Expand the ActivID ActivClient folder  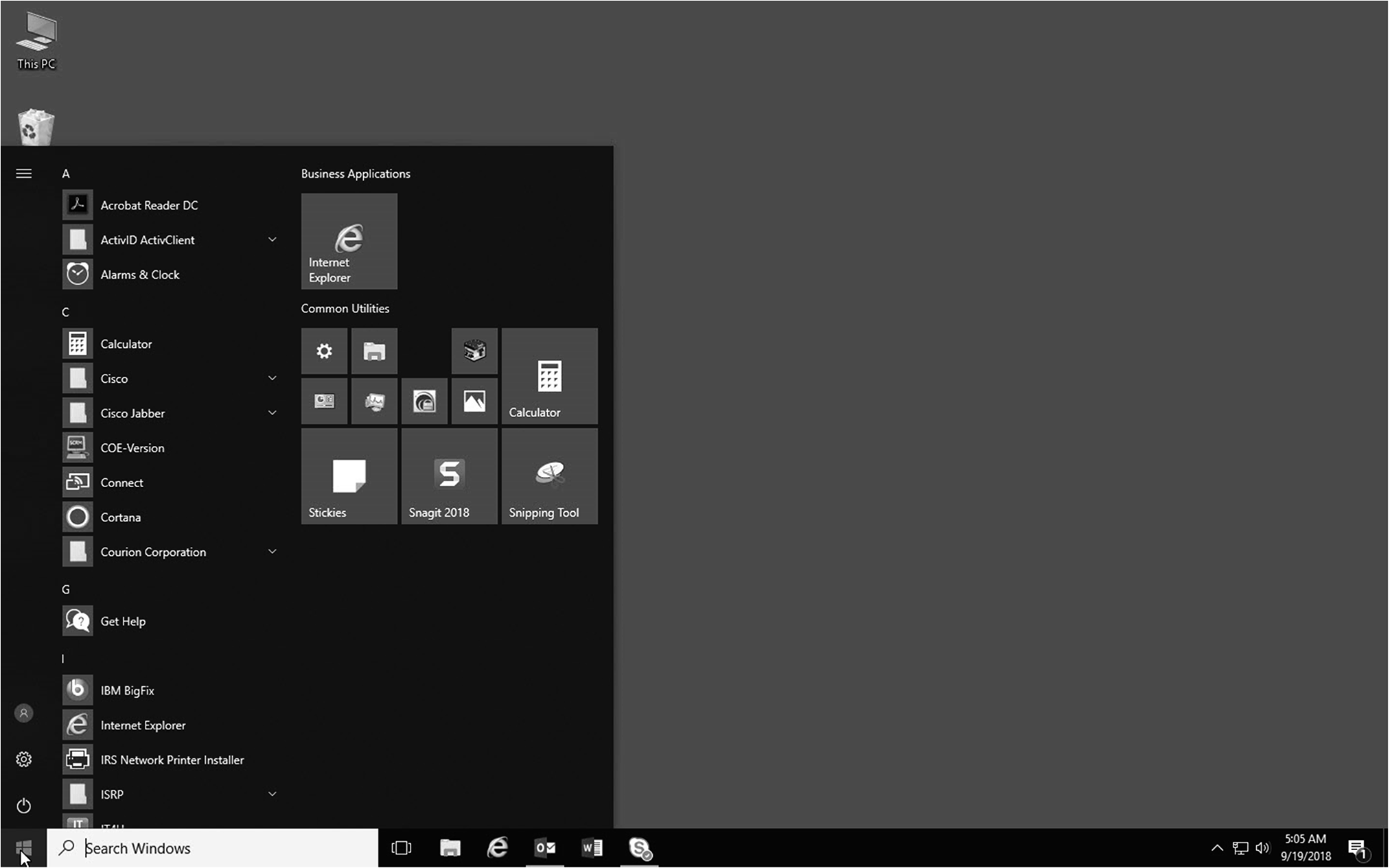[273, 239]
